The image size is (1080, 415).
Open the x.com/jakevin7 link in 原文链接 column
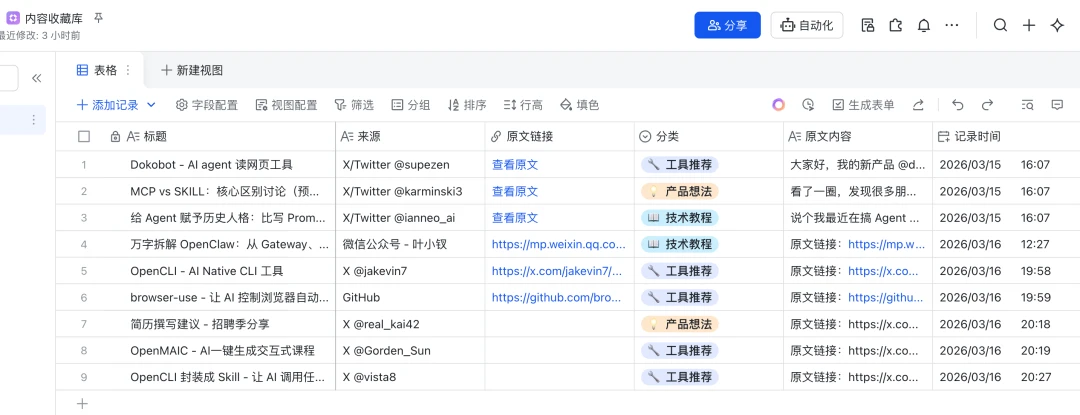557,271
